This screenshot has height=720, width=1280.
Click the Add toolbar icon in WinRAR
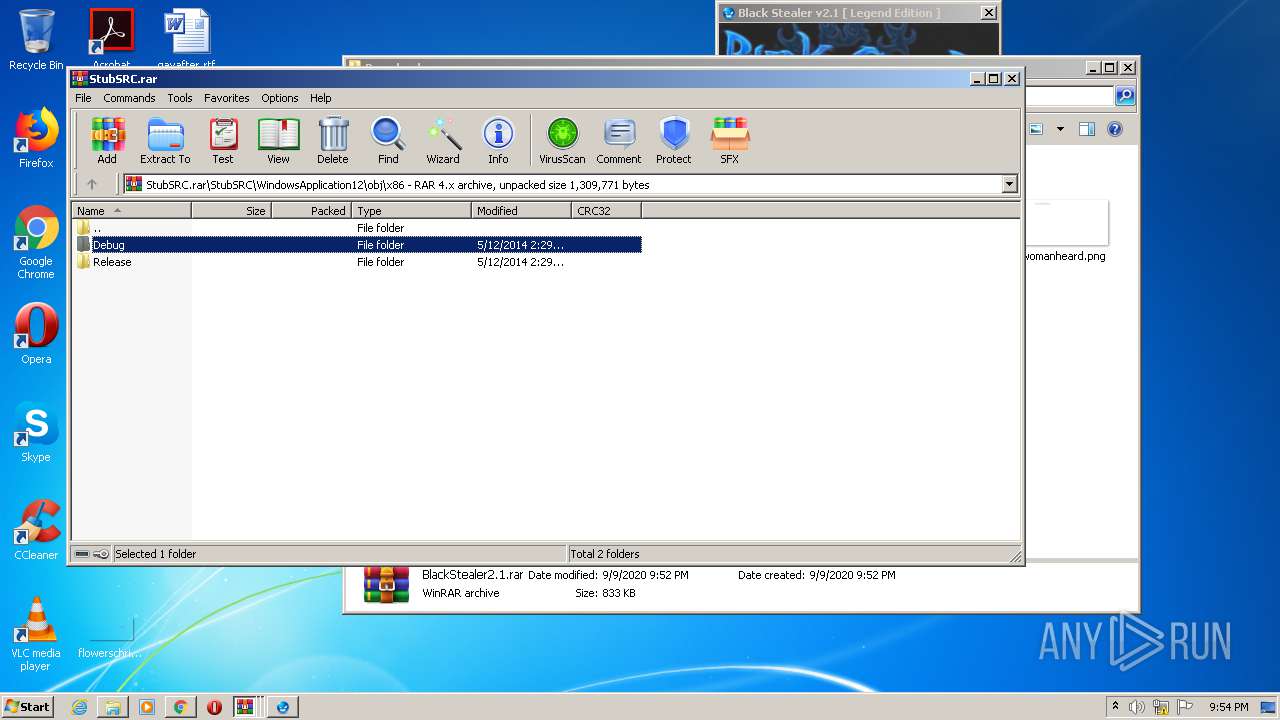pyautogui.click(x=107, y=140)
